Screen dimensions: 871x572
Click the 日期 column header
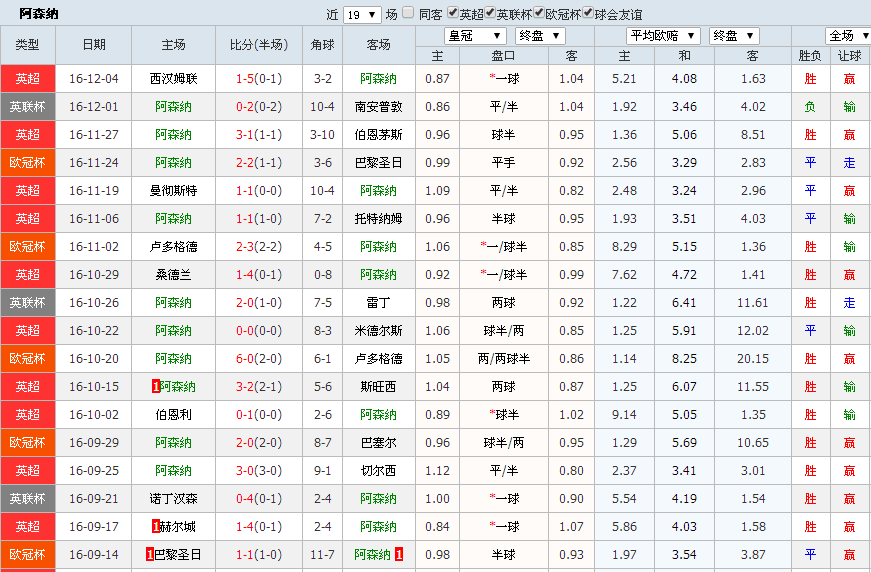[94, 45]
